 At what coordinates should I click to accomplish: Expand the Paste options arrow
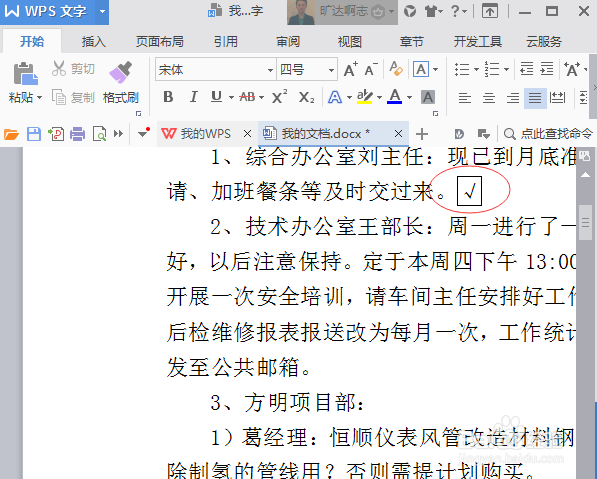coord(39,98)
